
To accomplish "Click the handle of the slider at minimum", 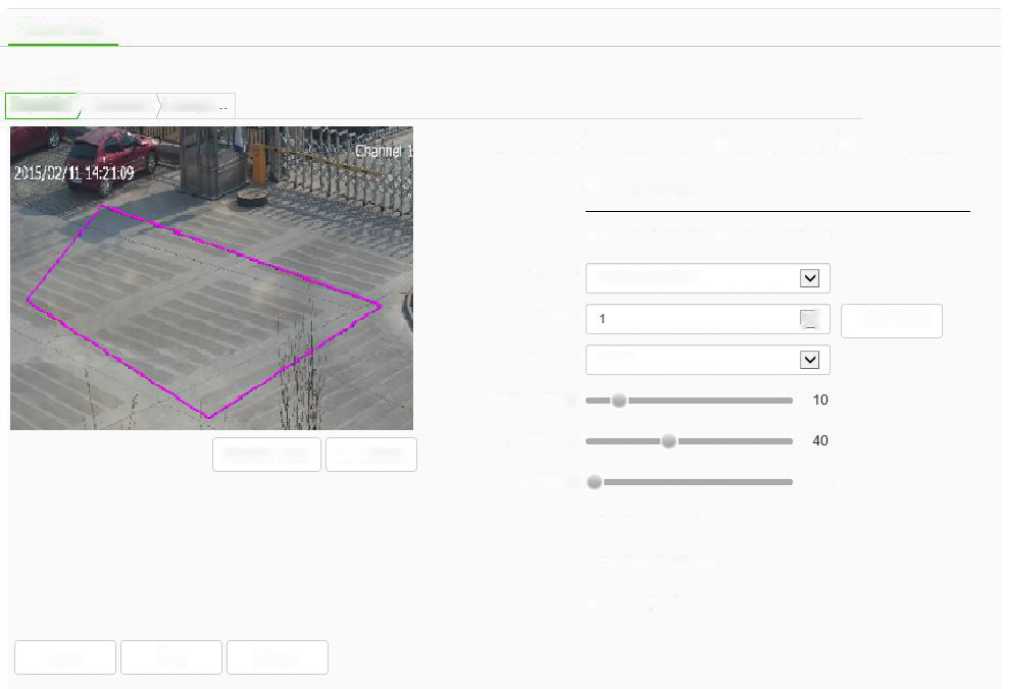I will [x=595, y=482].
